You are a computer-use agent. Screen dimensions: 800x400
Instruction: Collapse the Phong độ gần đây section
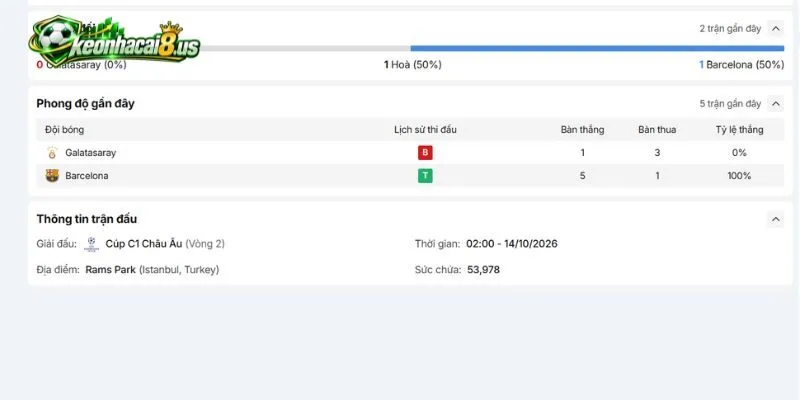click(776, 104)
